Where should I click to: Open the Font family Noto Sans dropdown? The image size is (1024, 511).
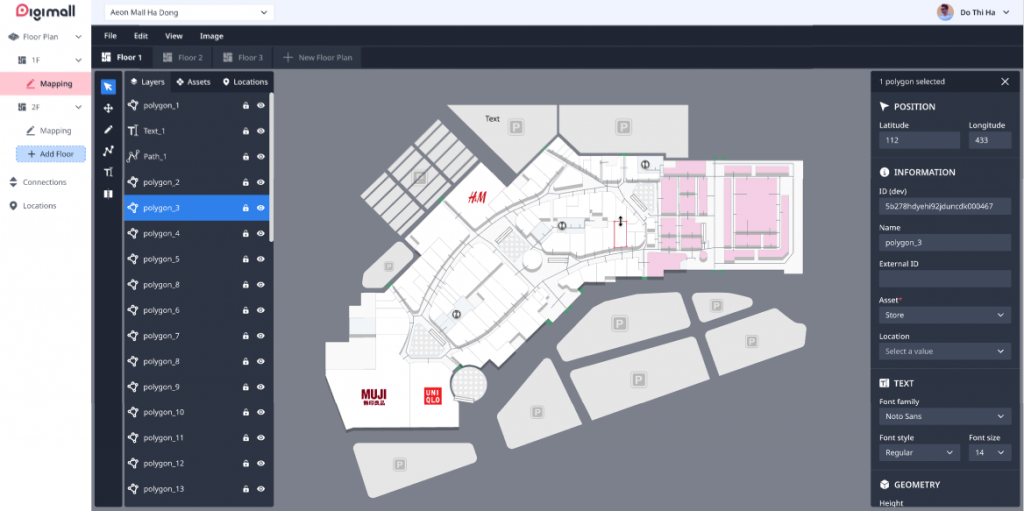coord(945,416)
